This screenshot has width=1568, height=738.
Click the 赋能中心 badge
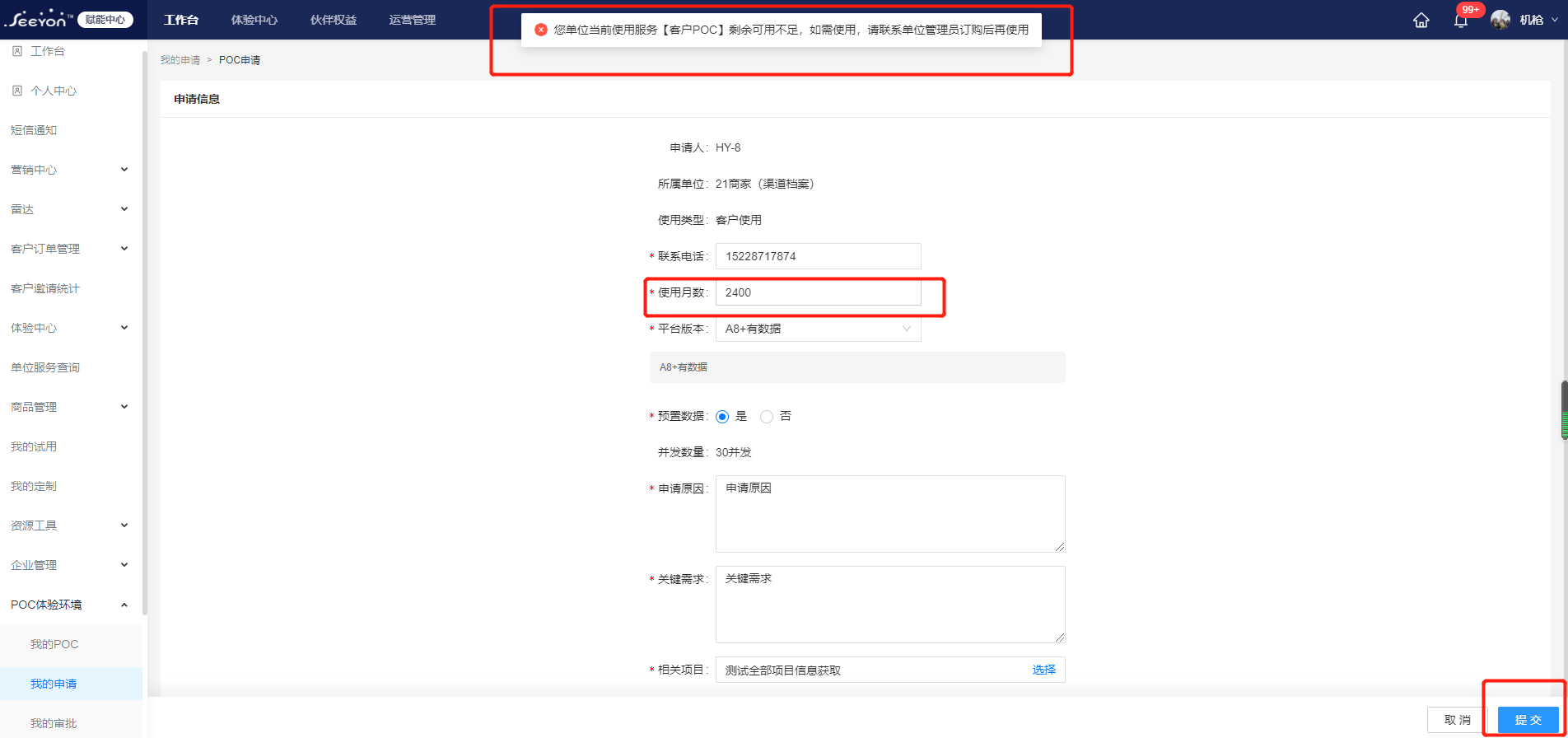point(105,20)
